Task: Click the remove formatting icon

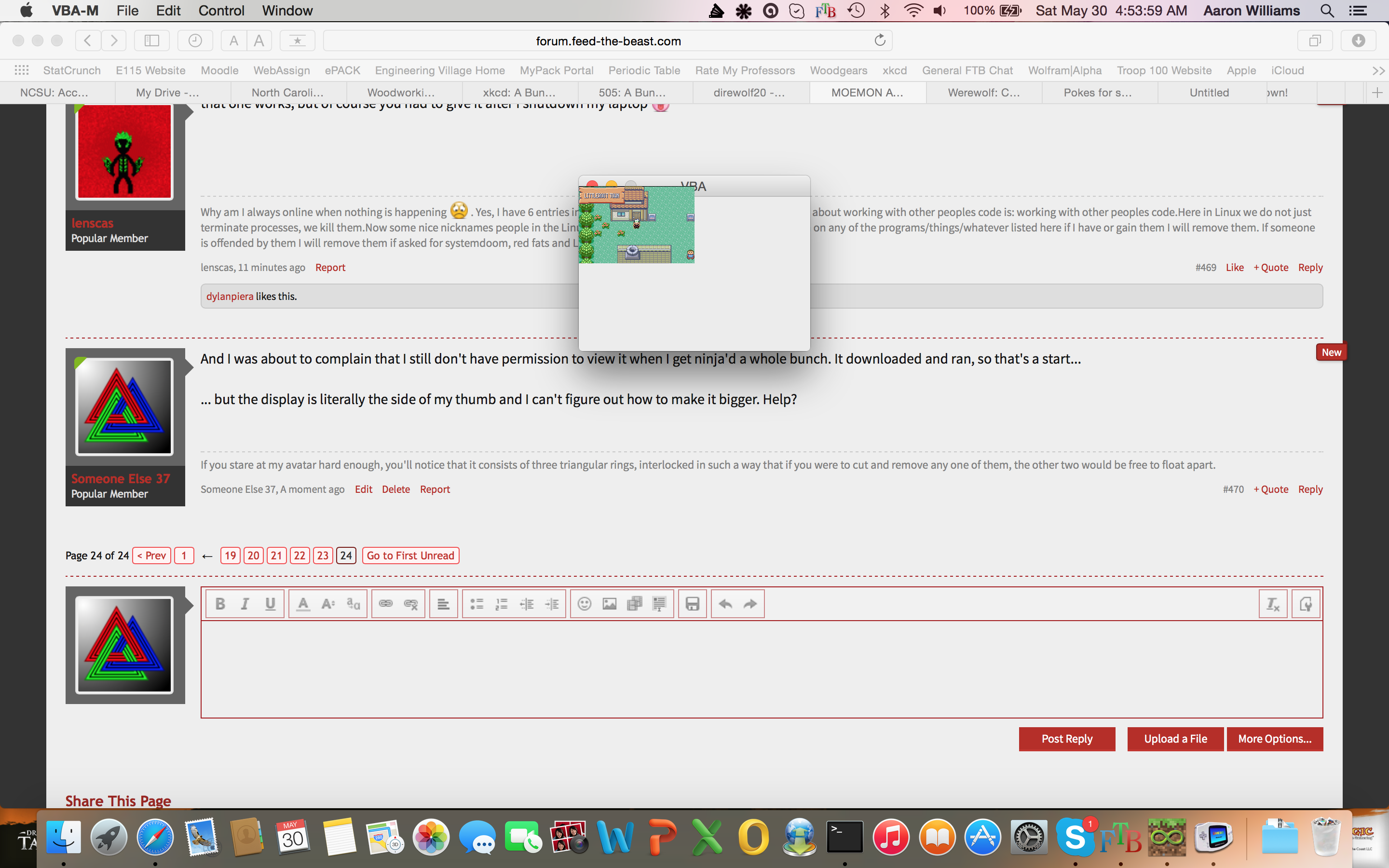Action: click(1272, 604)
